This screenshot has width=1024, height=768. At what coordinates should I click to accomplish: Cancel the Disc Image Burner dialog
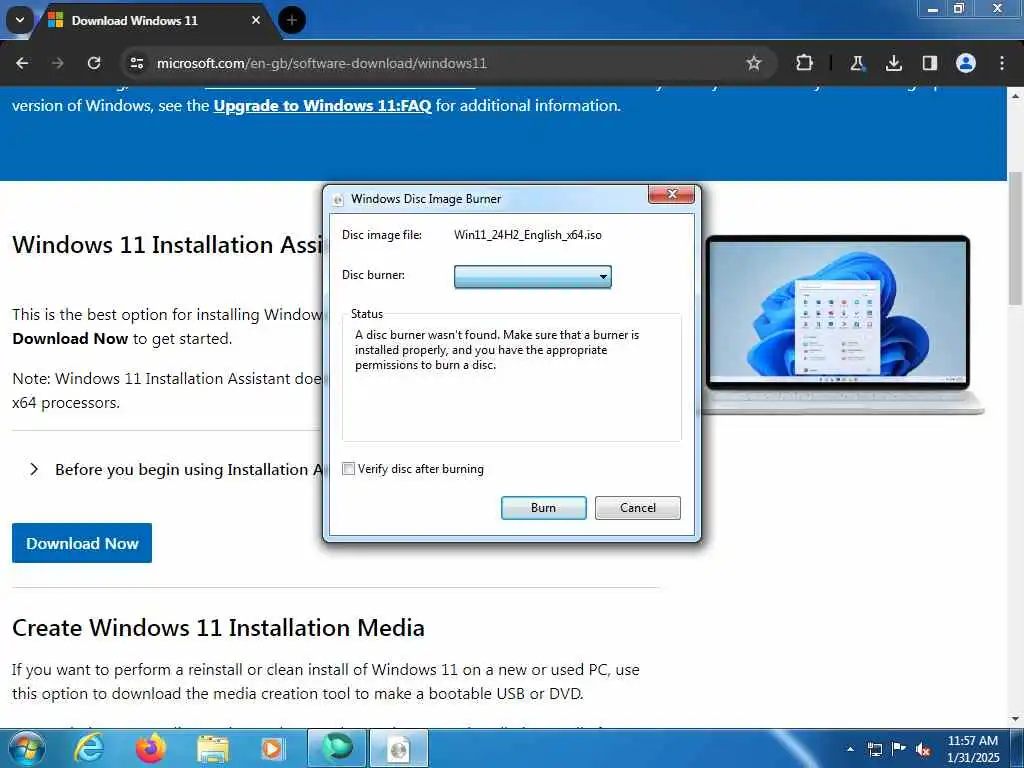point(637,507)
